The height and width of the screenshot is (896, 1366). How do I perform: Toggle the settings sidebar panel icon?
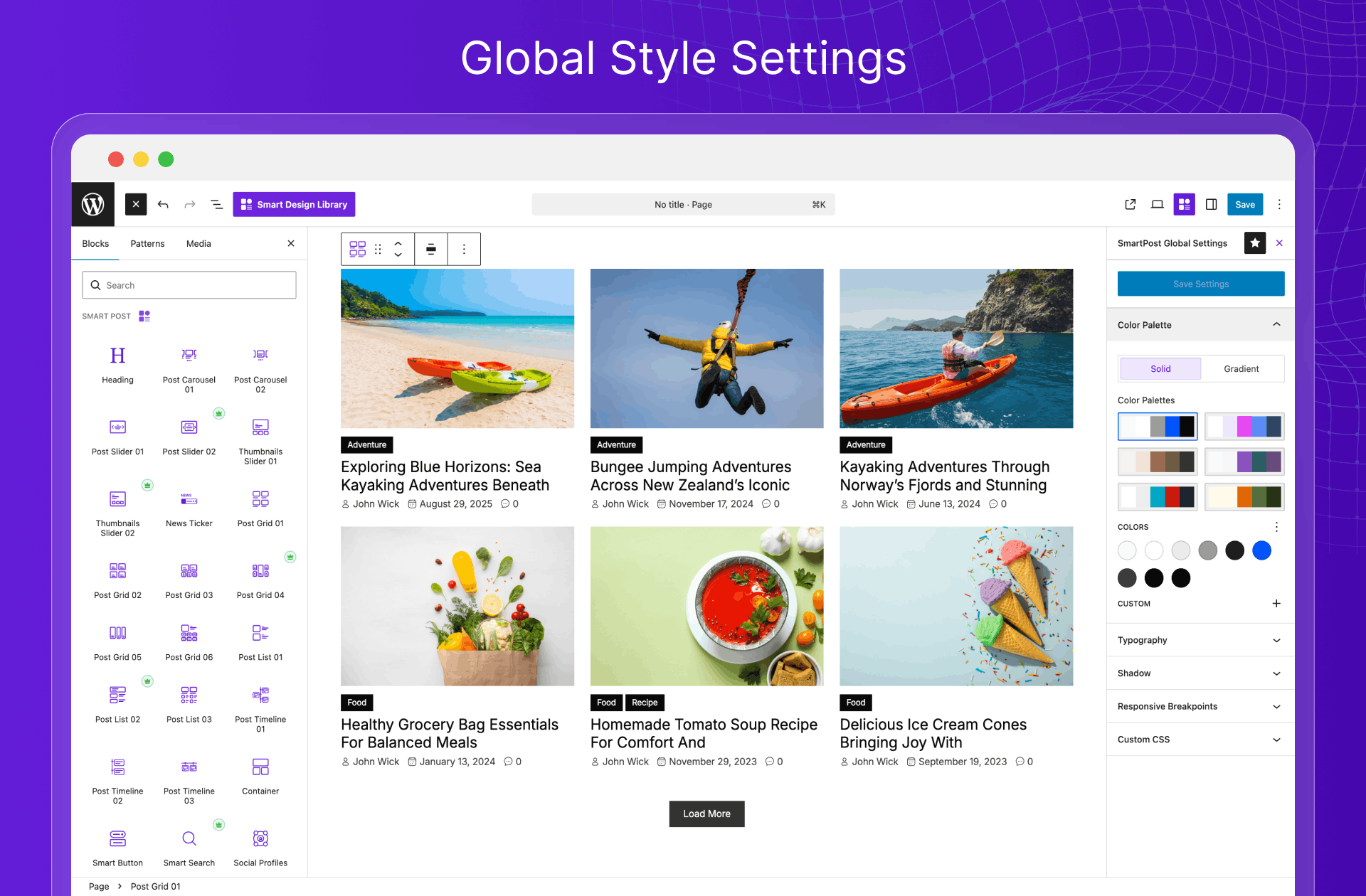click(x=1212, y=205)
